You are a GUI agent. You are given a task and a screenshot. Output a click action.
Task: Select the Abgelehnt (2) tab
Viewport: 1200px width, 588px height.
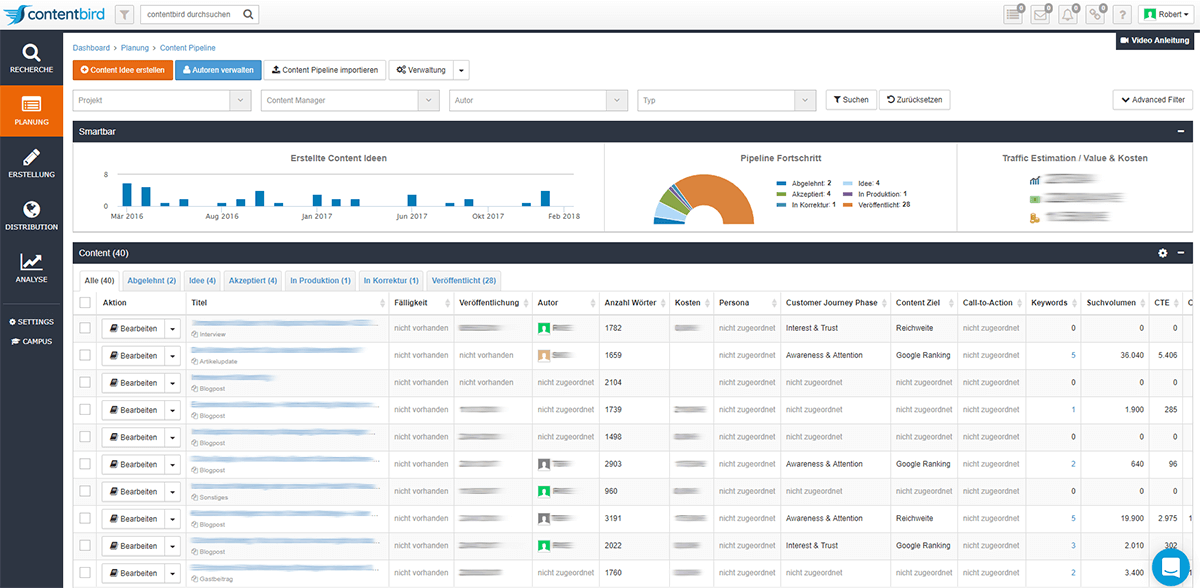(x=152, y=281)
